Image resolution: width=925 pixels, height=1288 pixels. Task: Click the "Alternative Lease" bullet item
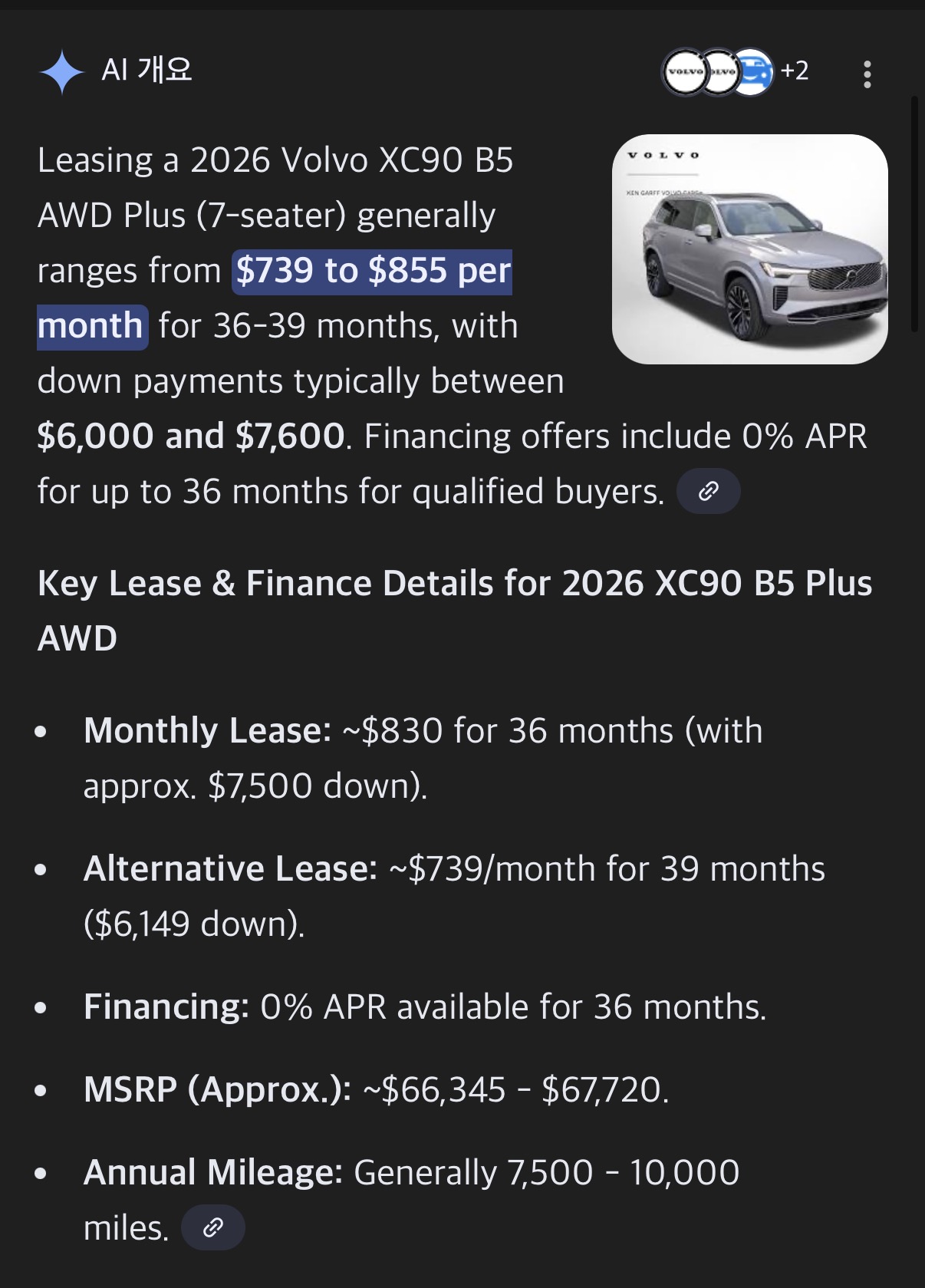click(453, 869)
